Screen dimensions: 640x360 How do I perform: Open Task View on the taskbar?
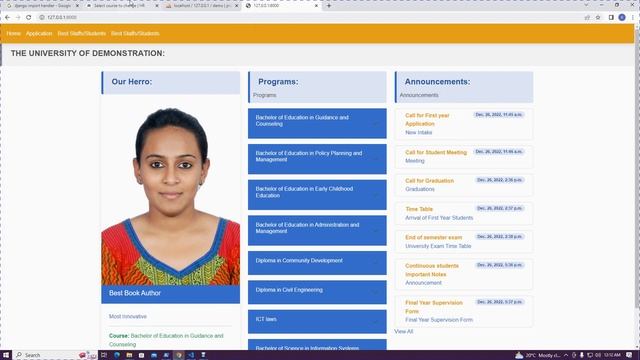pyautogui.click(x=104, y=355)
